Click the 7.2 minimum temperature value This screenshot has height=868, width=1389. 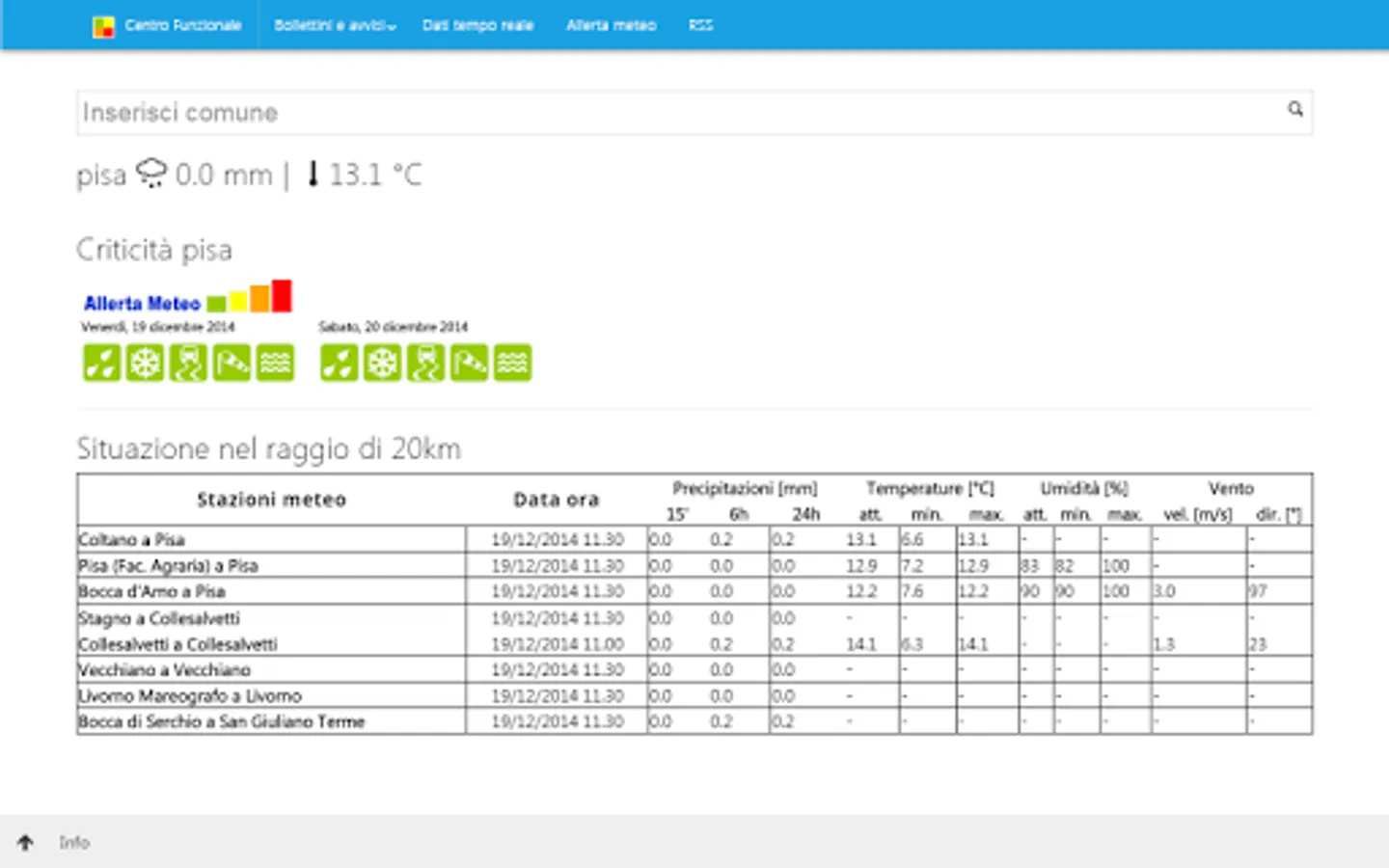(x=912, y=565)
